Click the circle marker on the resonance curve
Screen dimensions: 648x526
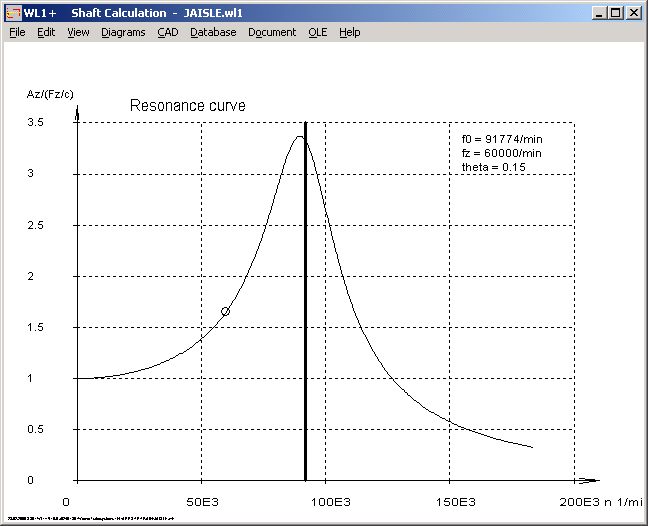[x=225, y=311]
